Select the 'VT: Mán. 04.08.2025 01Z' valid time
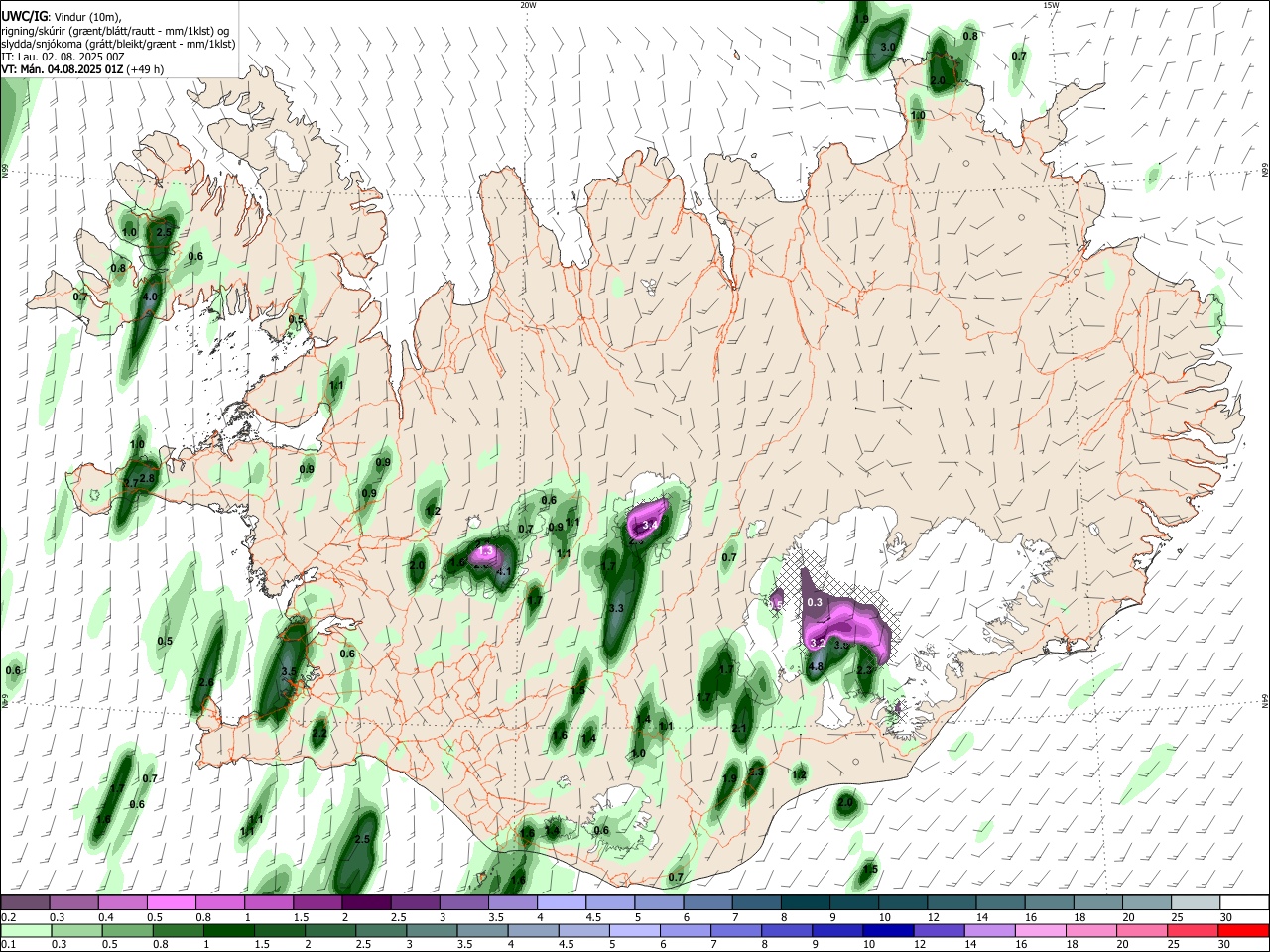The image size is (1270, 952). (82, 69)
